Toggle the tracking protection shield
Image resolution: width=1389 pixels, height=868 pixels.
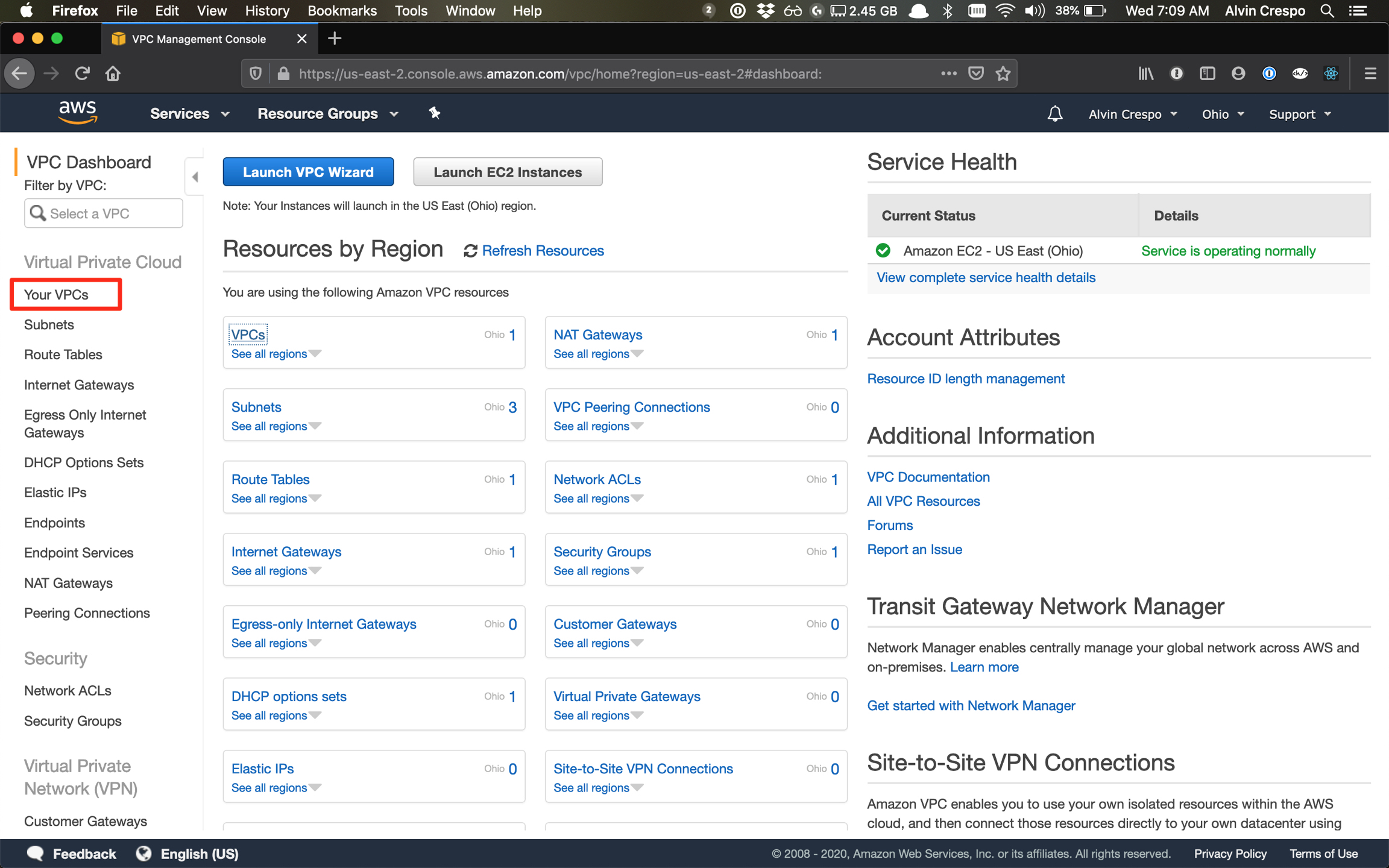(255, 73)
